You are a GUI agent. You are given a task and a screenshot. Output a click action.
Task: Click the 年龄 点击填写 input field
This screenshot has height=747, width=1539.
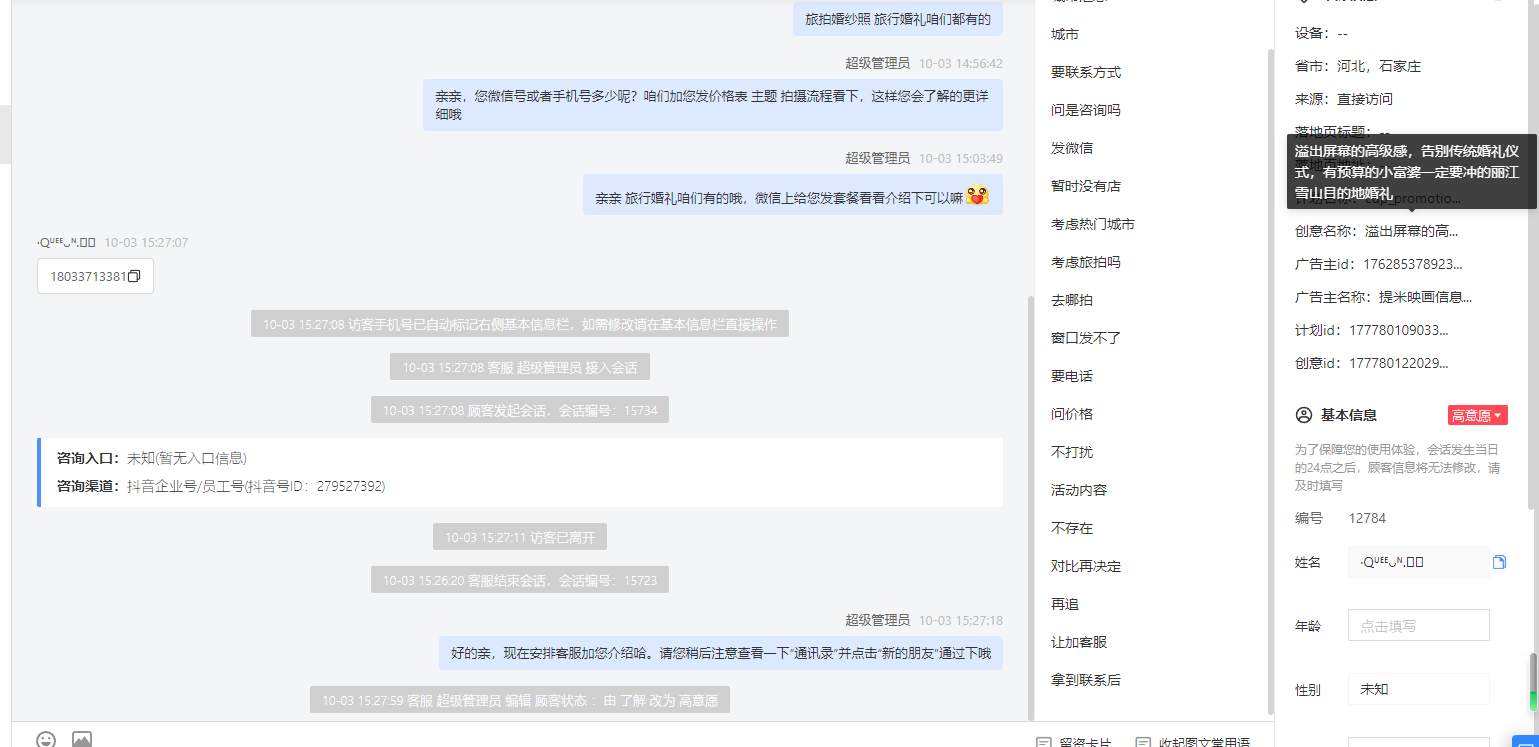1418,625
